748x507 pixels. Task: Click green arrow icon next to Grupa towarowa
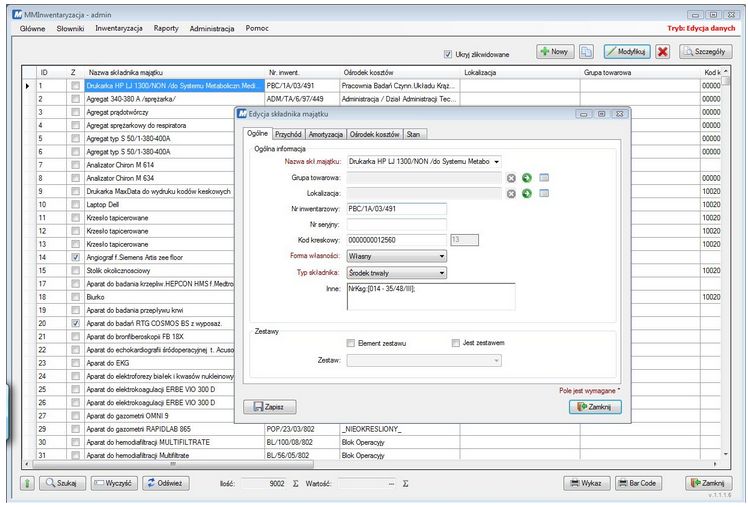tap(526, 177)
